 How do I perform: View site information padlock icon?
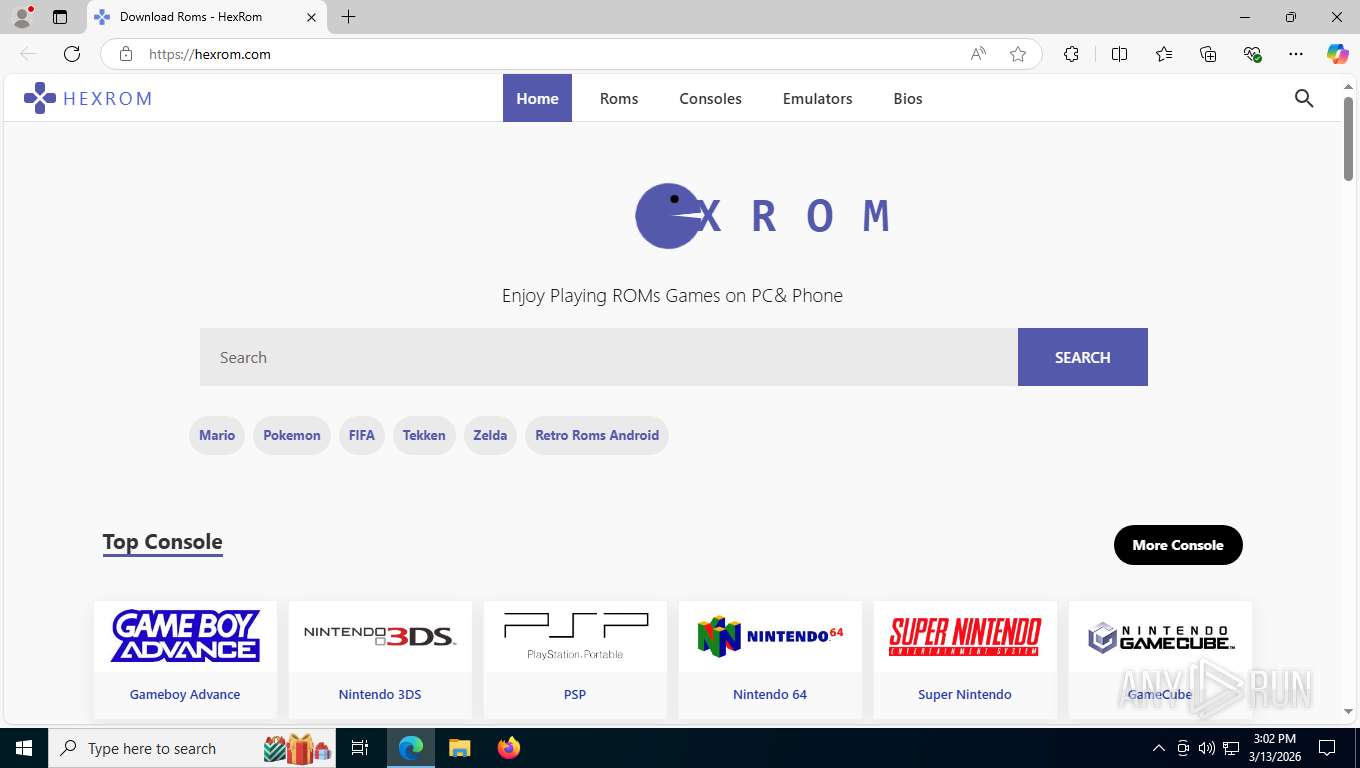126,54
